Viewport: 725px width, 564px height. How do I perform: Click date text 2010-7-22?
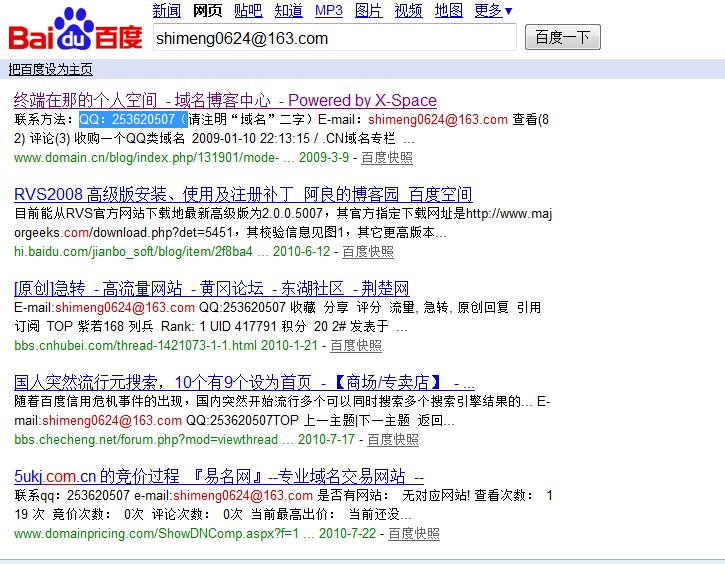click(347, 533)
